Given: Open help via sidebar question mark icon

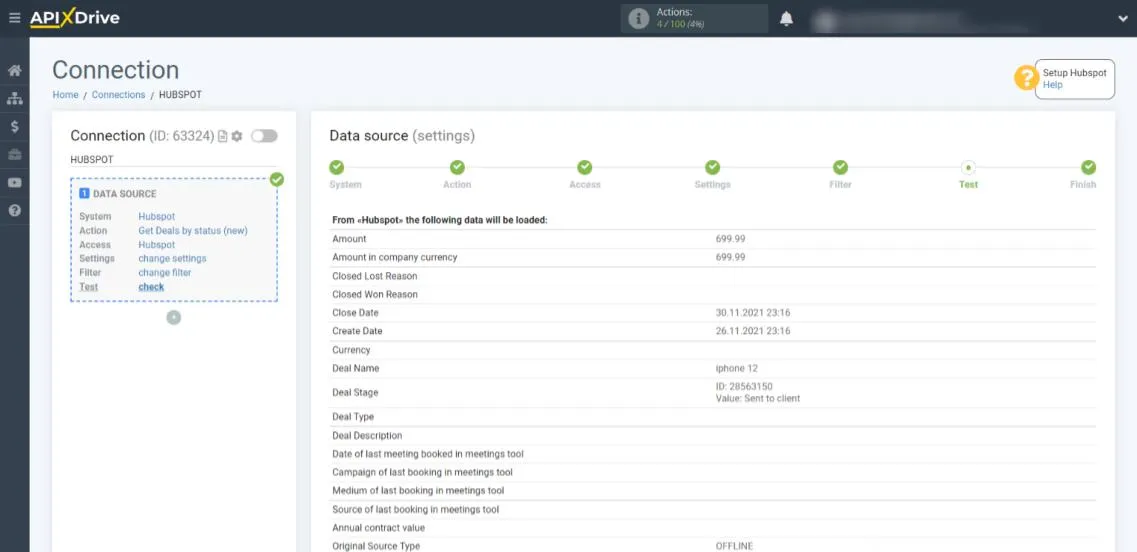Looking at the screenshot, I should [15, 211].
